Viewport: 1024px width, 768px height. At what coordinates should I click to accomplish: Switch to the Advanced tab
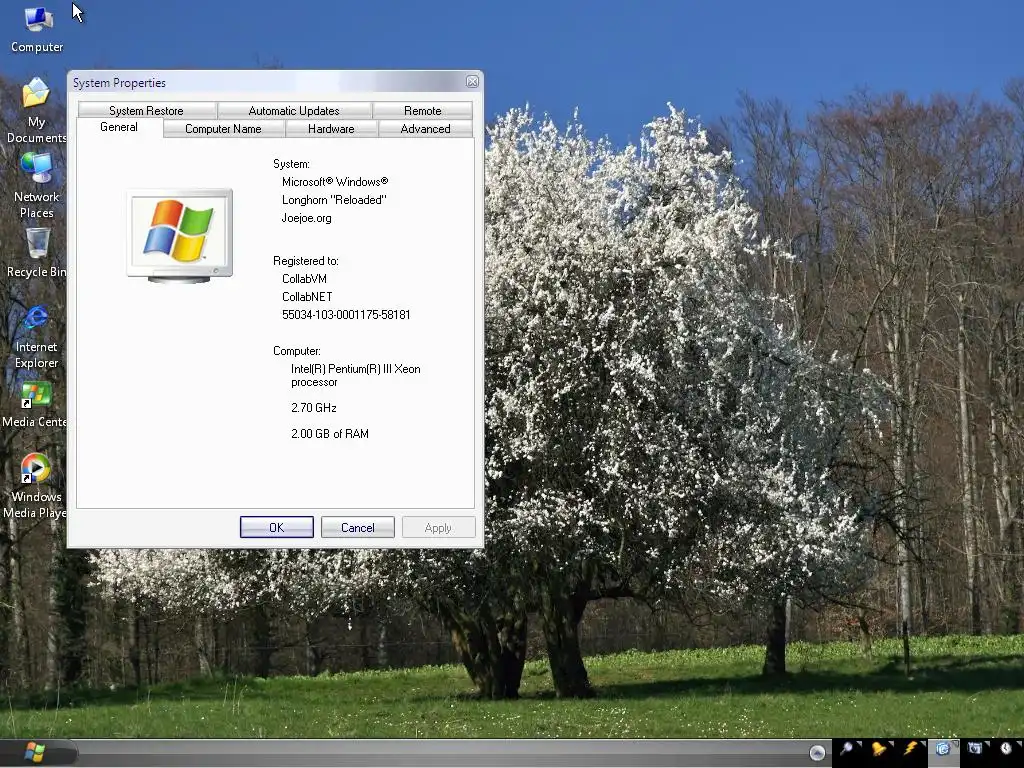point(425,129)
